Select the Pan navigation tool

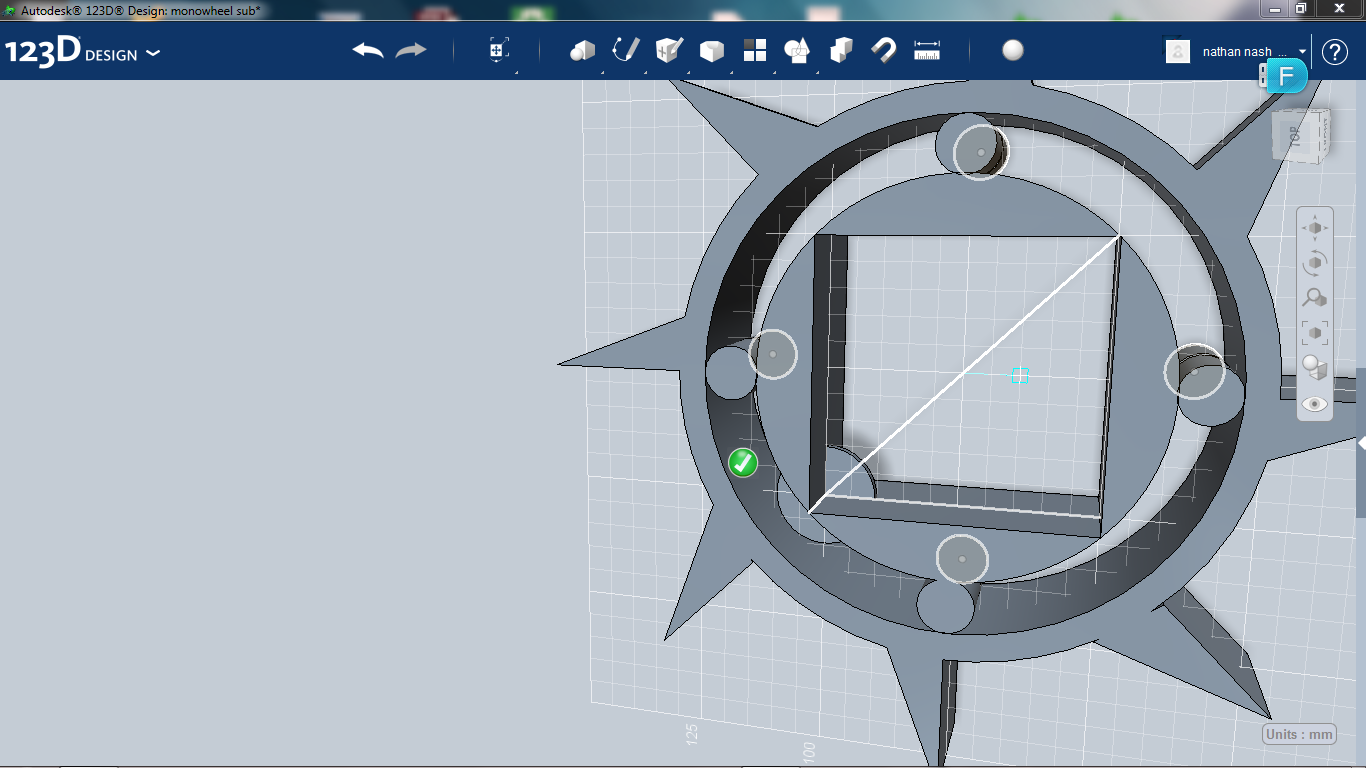(1314, 228)
